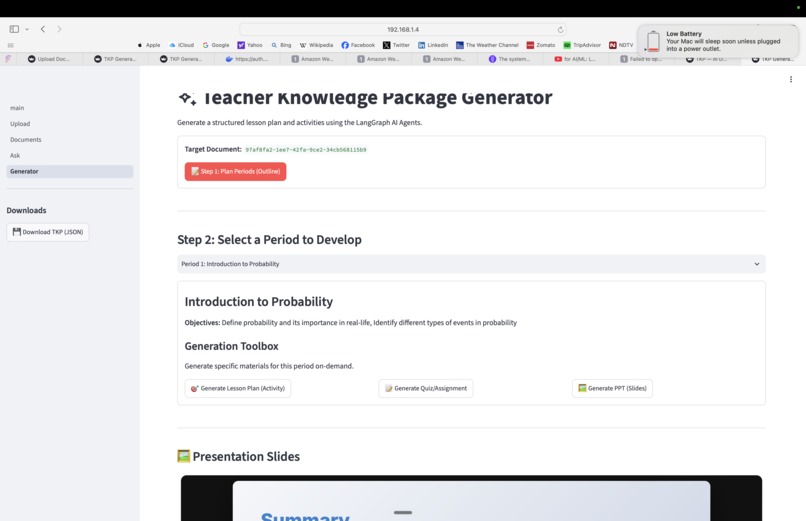Switch to the Upload Doc... tab
The height and width of the screenshot is (521, 806).
(x=49, y=59)
